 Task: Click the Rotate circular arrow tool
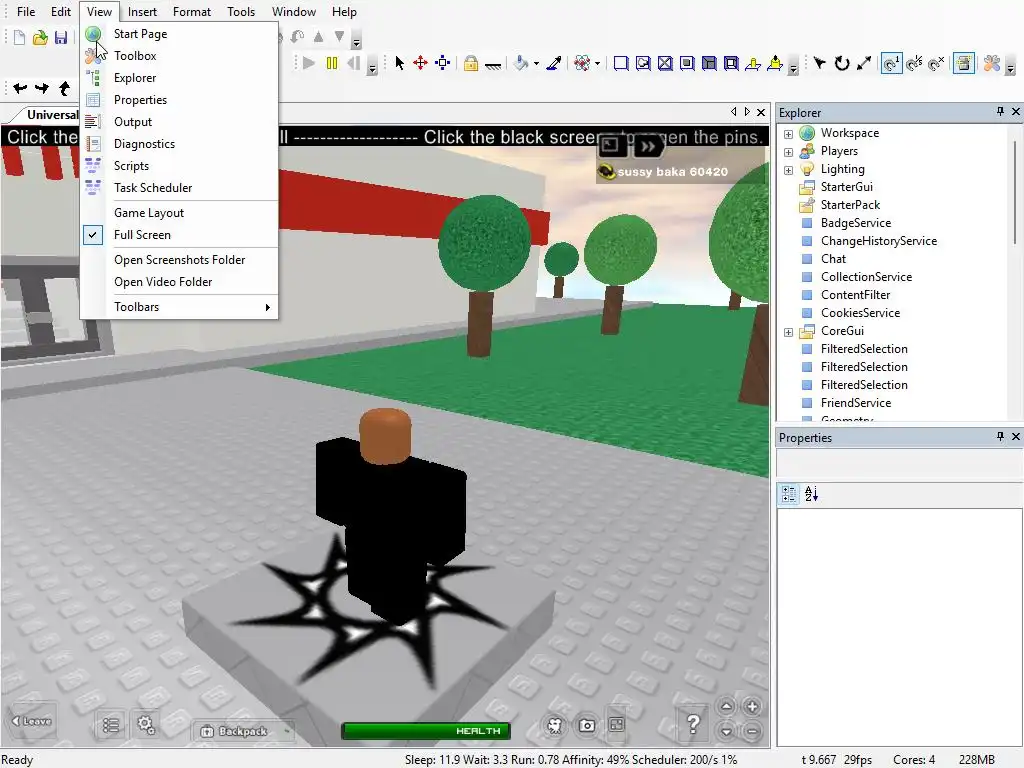(842, 63)
